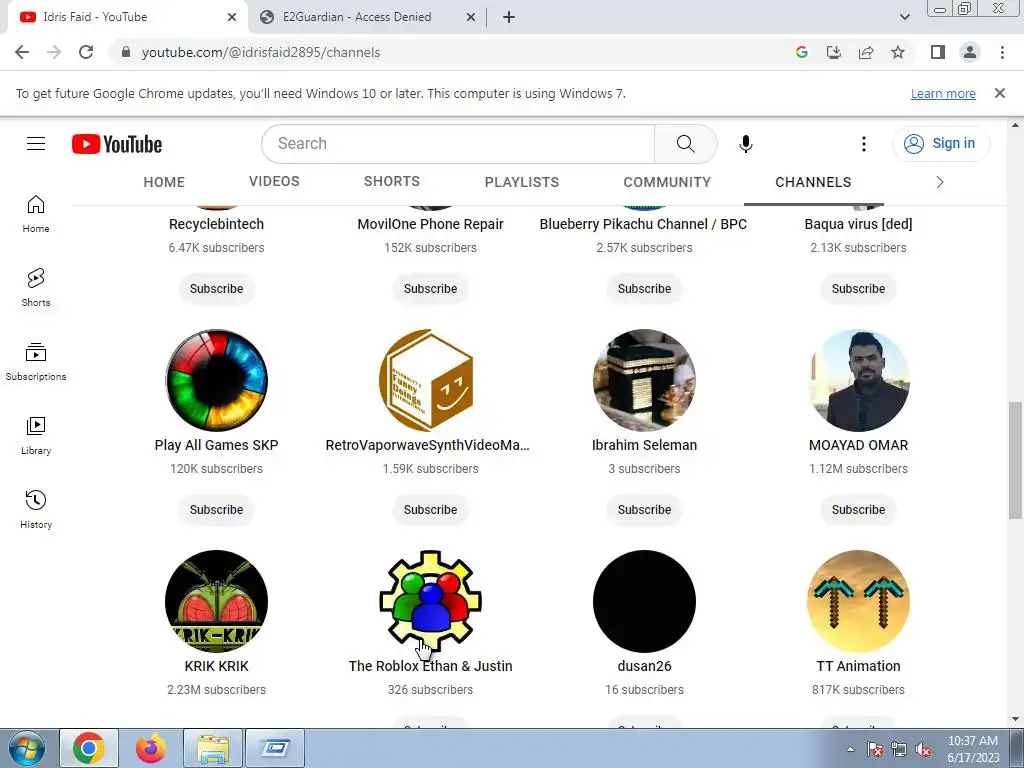Share this page icon in address bar
This screenshot has width=1024, height=768.
[866, 52]
